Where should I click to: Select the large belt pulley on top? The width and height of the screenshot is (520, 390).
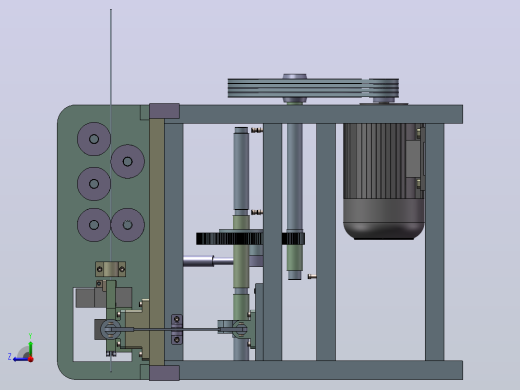pos(295,88)
